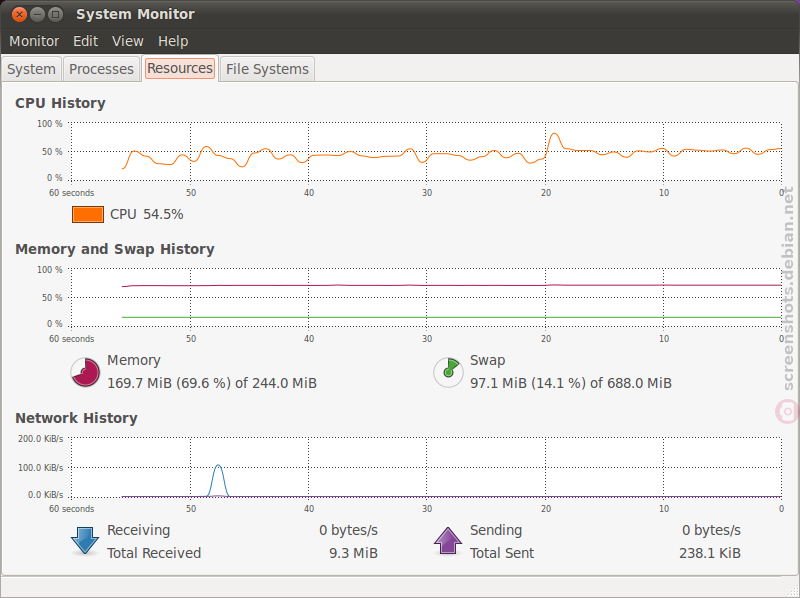This screenshot has width=800, height=598.
Task: Click the Memory pie chart icon
Action: pos(85,372)
